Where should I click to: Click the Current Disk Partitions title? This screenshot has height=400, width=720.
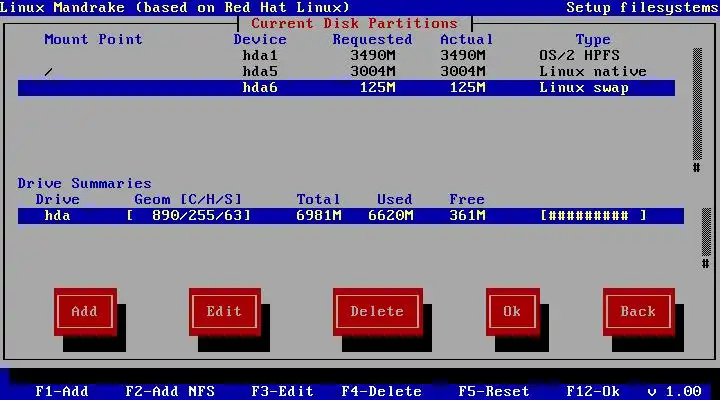pos(354,23)
